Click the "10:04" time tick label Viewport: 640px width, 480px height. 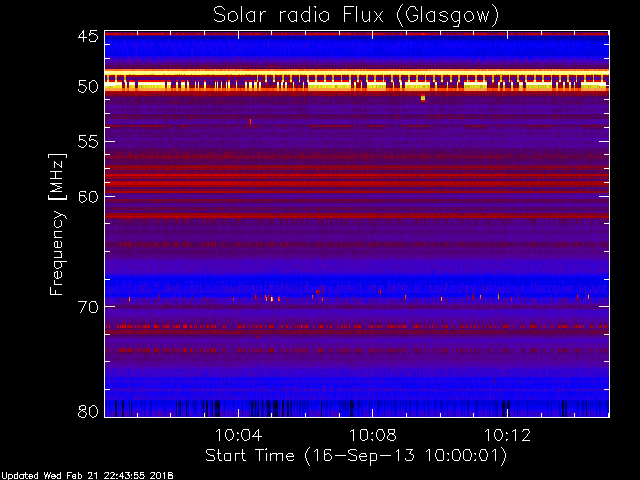[238, 435]
